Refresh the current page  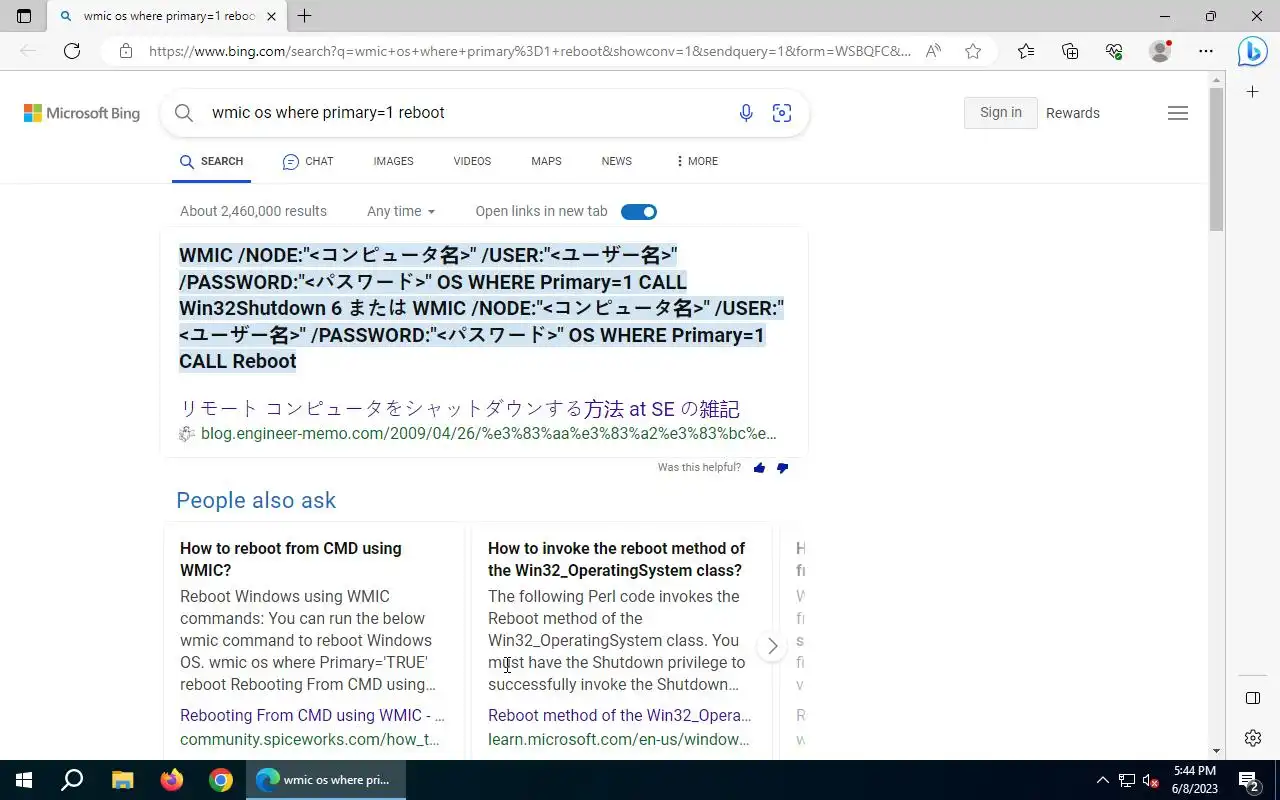(x=72, y=51)
